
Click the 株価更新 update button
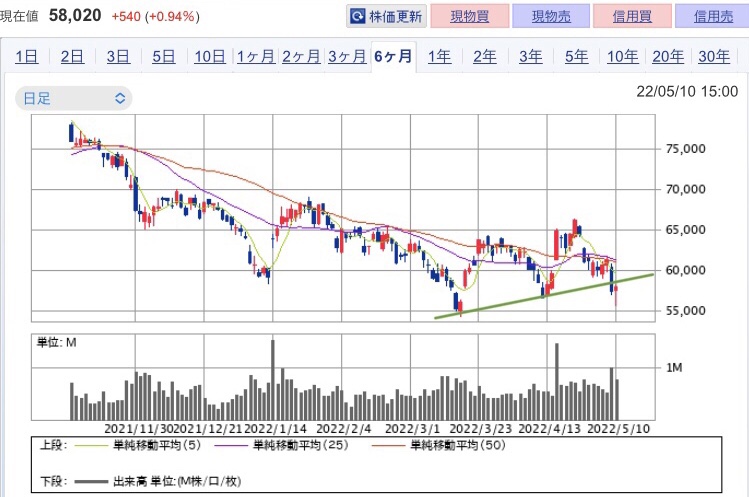click(x=386, y=16)
